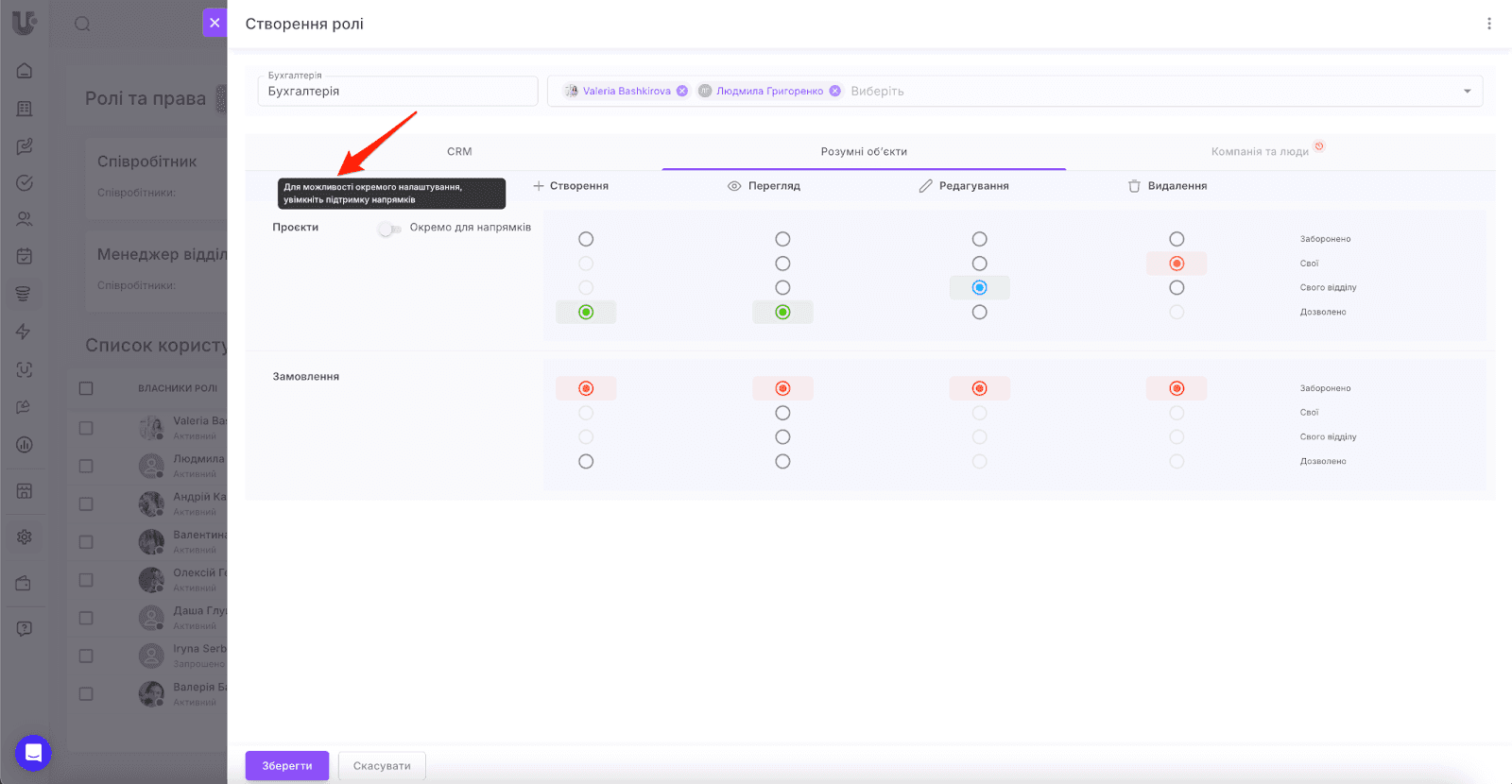Open the check-circle tasks icon in sidebar
The height and width of the screenshot is (784, 1512).
(x=25, y=183)
